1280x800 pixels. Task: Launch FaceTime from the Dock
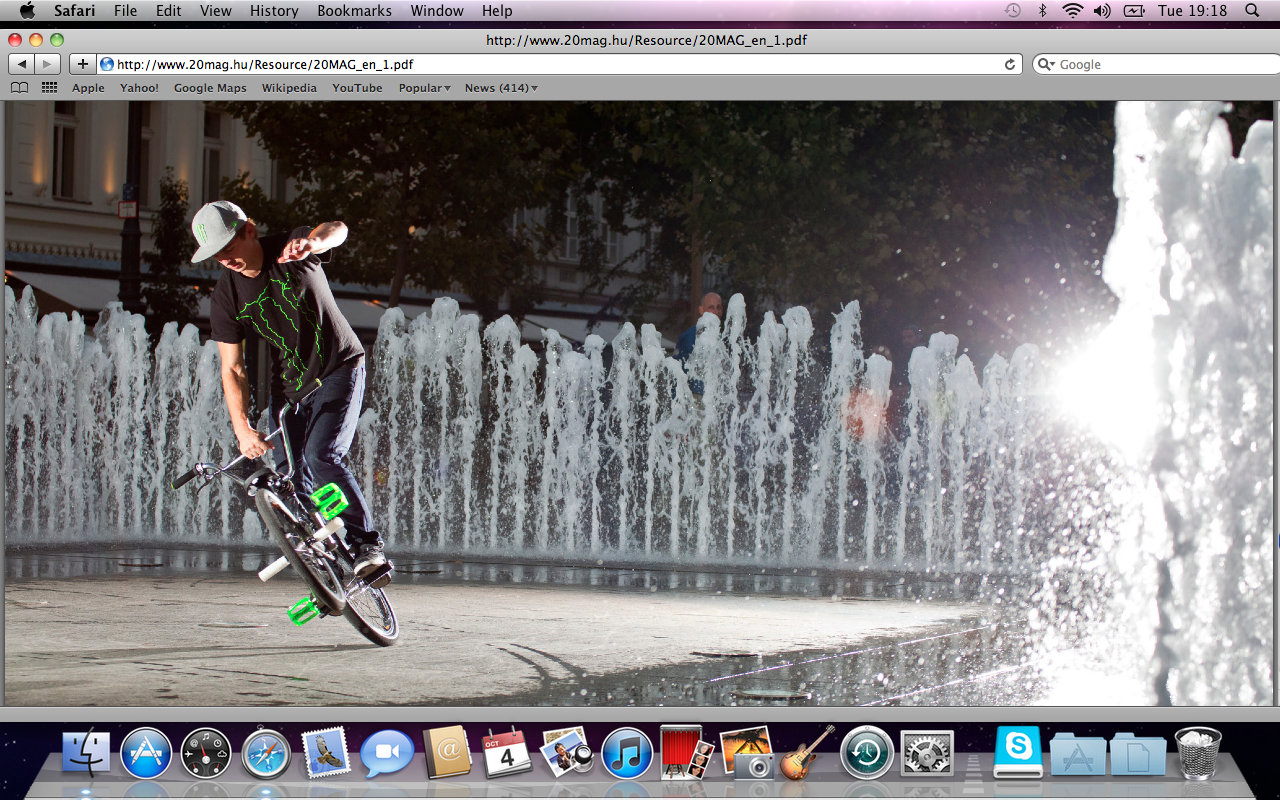387,753
